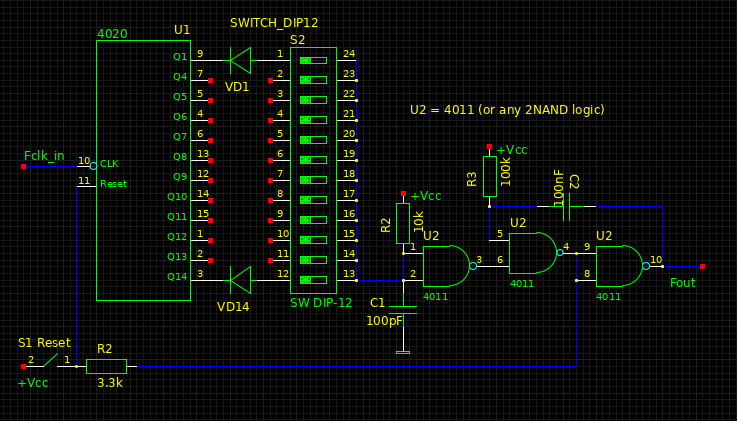This screenshot has width=737, height=421.
Task: Toggle DIP switch position 1 on S2
Action: (x=313, y=60)
